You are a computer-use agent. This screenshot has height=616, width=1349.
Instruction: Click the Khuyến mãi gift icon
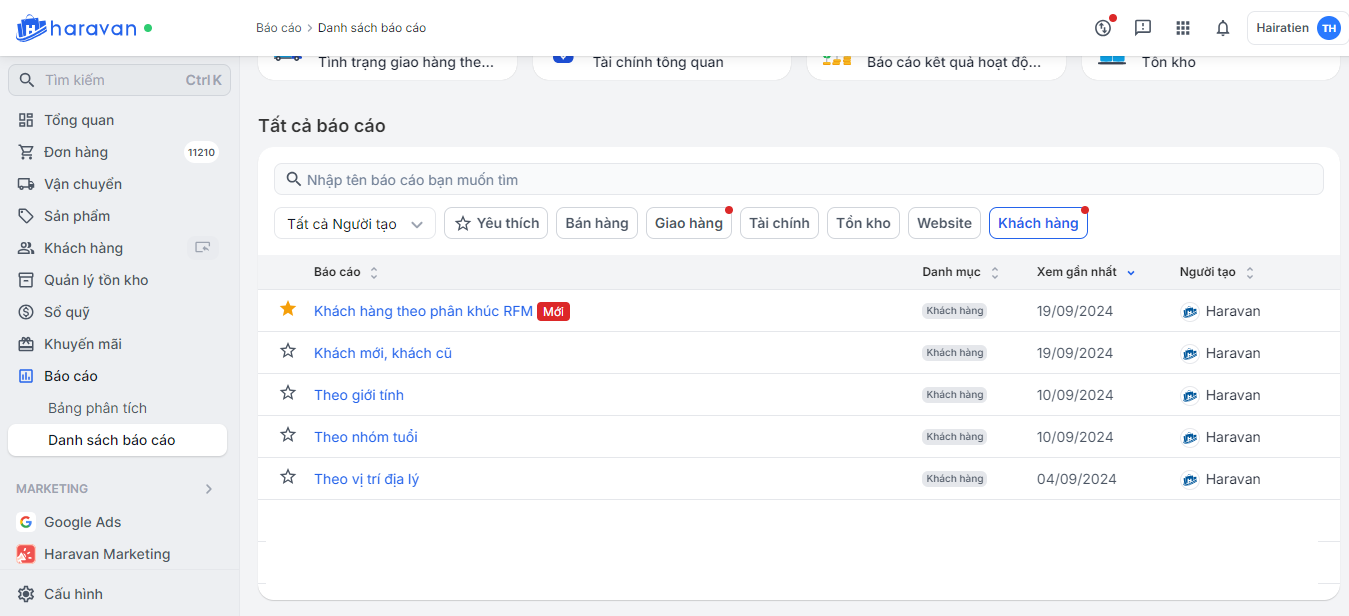[x=26, y=344]
